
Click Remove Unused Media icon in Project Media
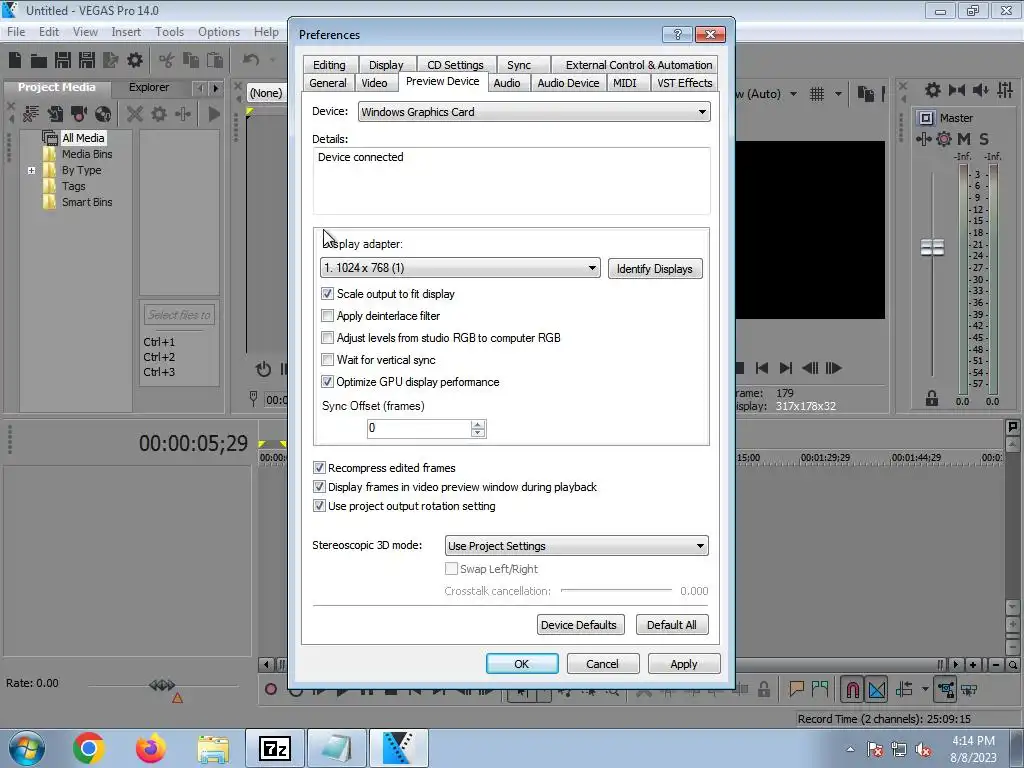click(31, 114)
